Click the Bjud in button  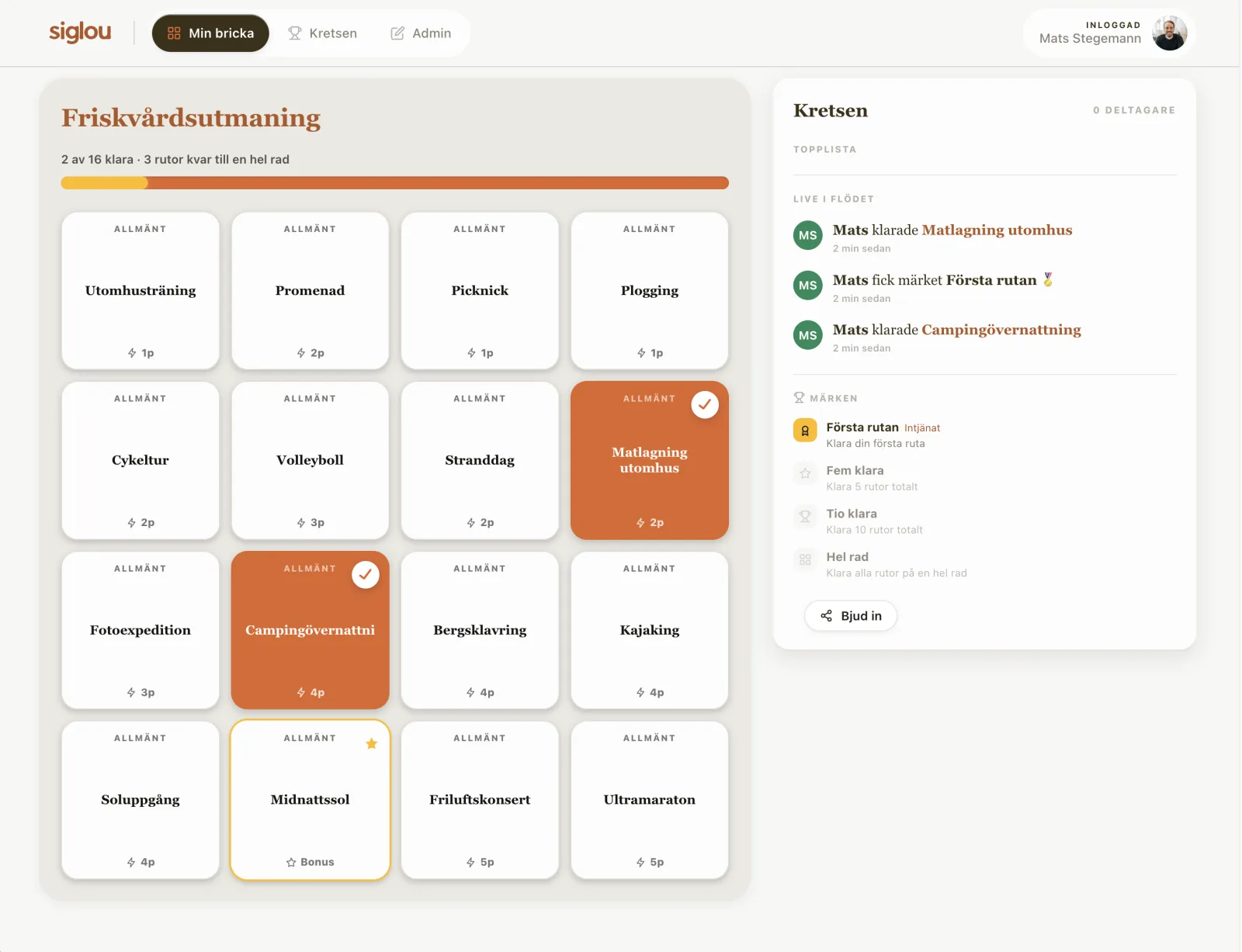pyautogui.click(x=851, y=616)
